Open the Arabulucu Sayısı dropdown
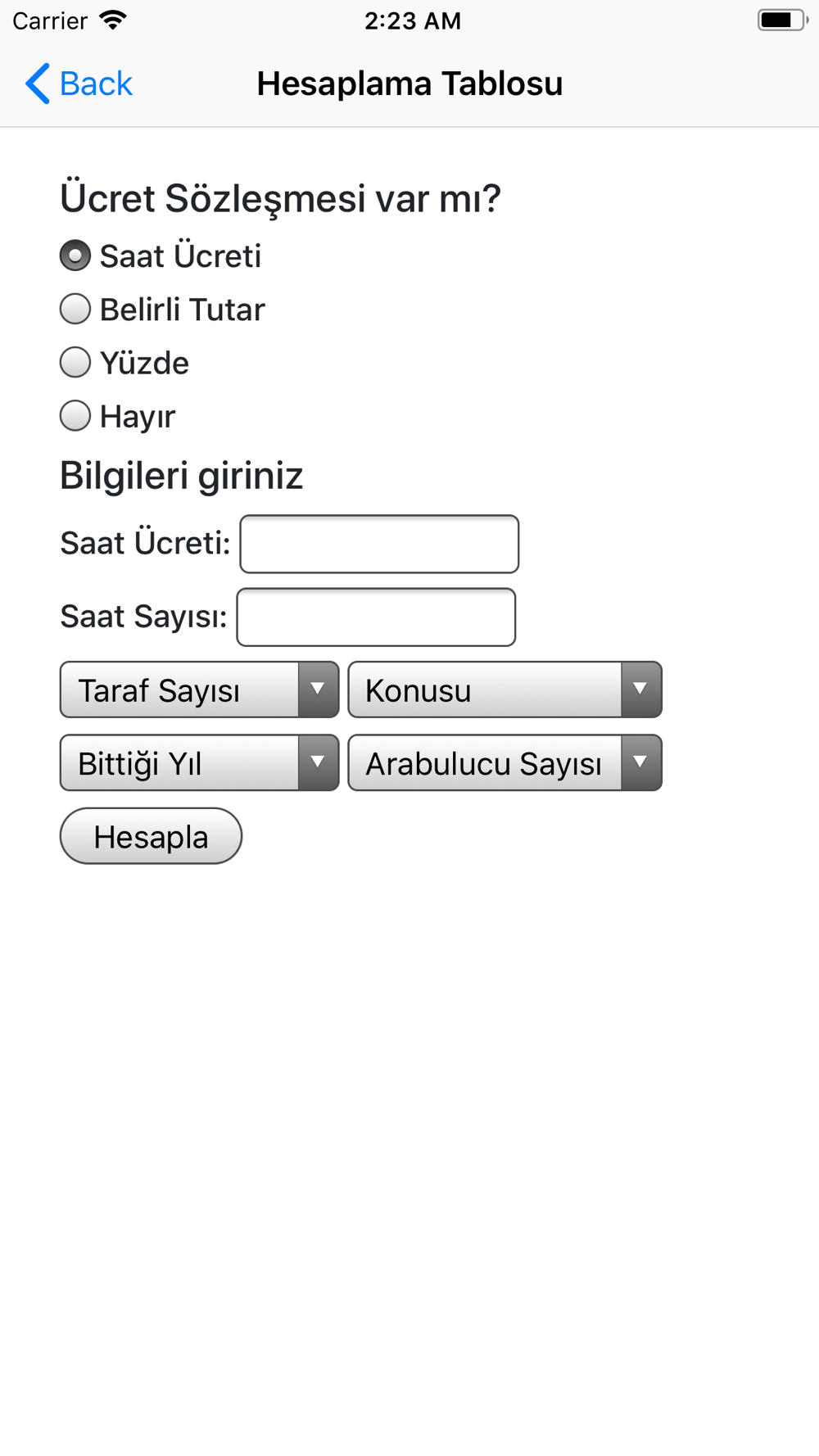The height and width of the screenshot is (1456, 819). 505,762
